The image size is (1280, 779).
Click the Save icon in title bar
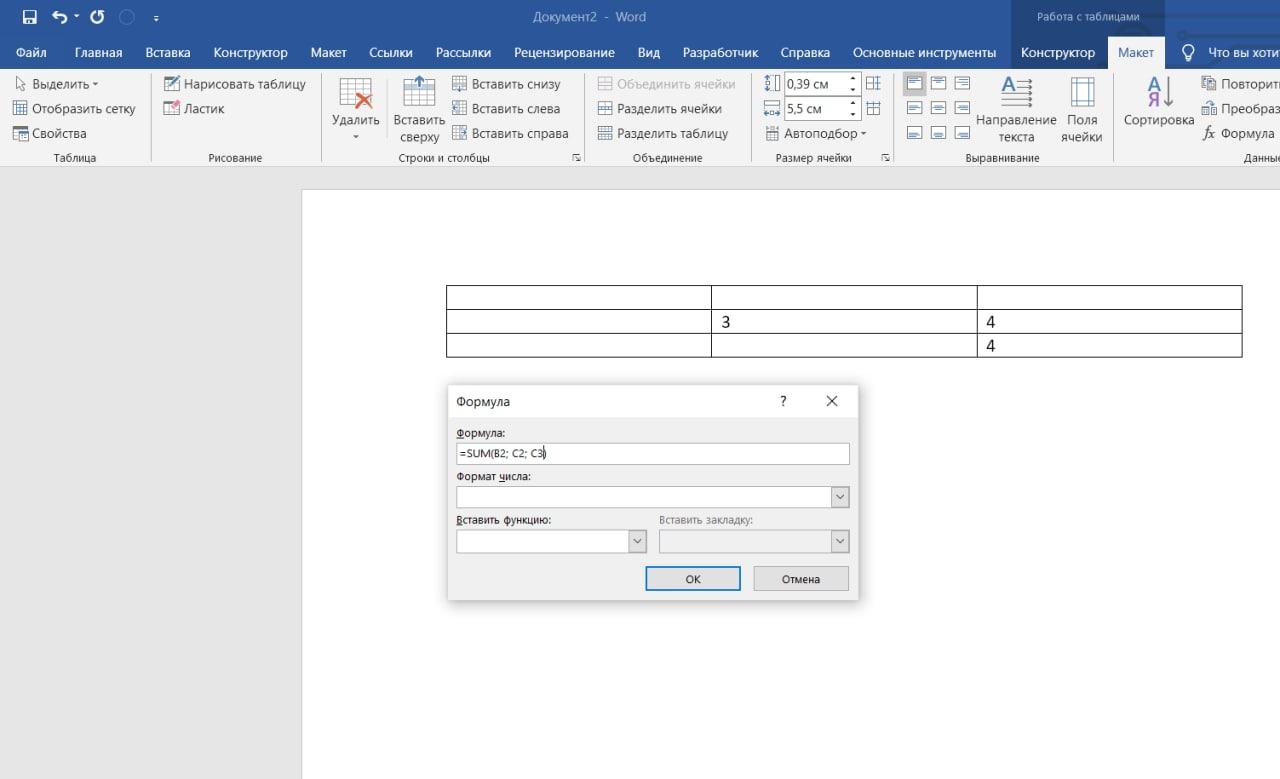[29, 17]
